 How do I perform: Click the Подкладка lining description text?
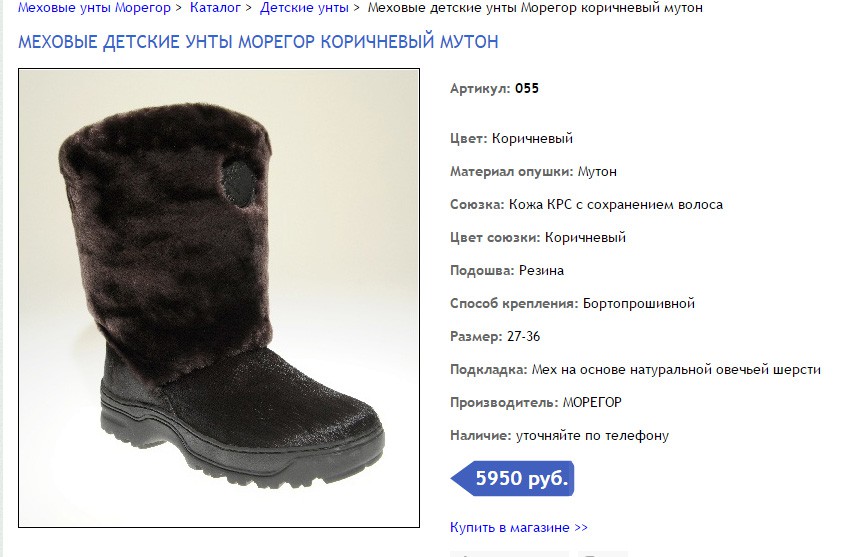[635, 370]
